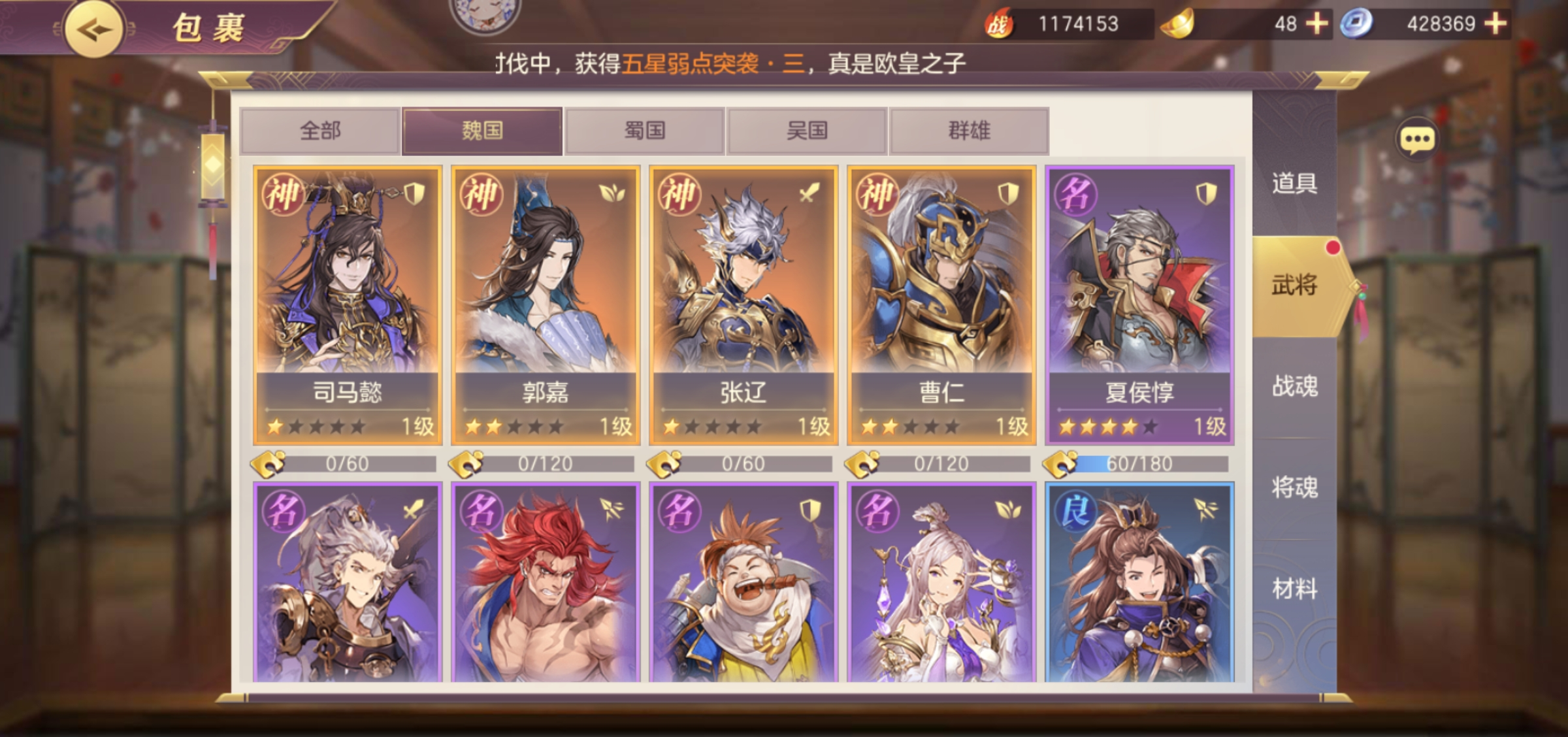Screen dimensions: 1568x737
Task: Tap the battle power flame icon
Action: pyautogui.click(x=998, y=24)
